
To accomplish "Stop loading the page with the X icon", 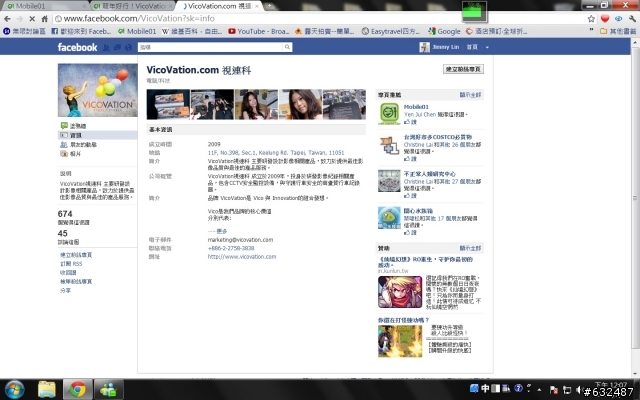I will pyautogui.click(x=32, y=19).
